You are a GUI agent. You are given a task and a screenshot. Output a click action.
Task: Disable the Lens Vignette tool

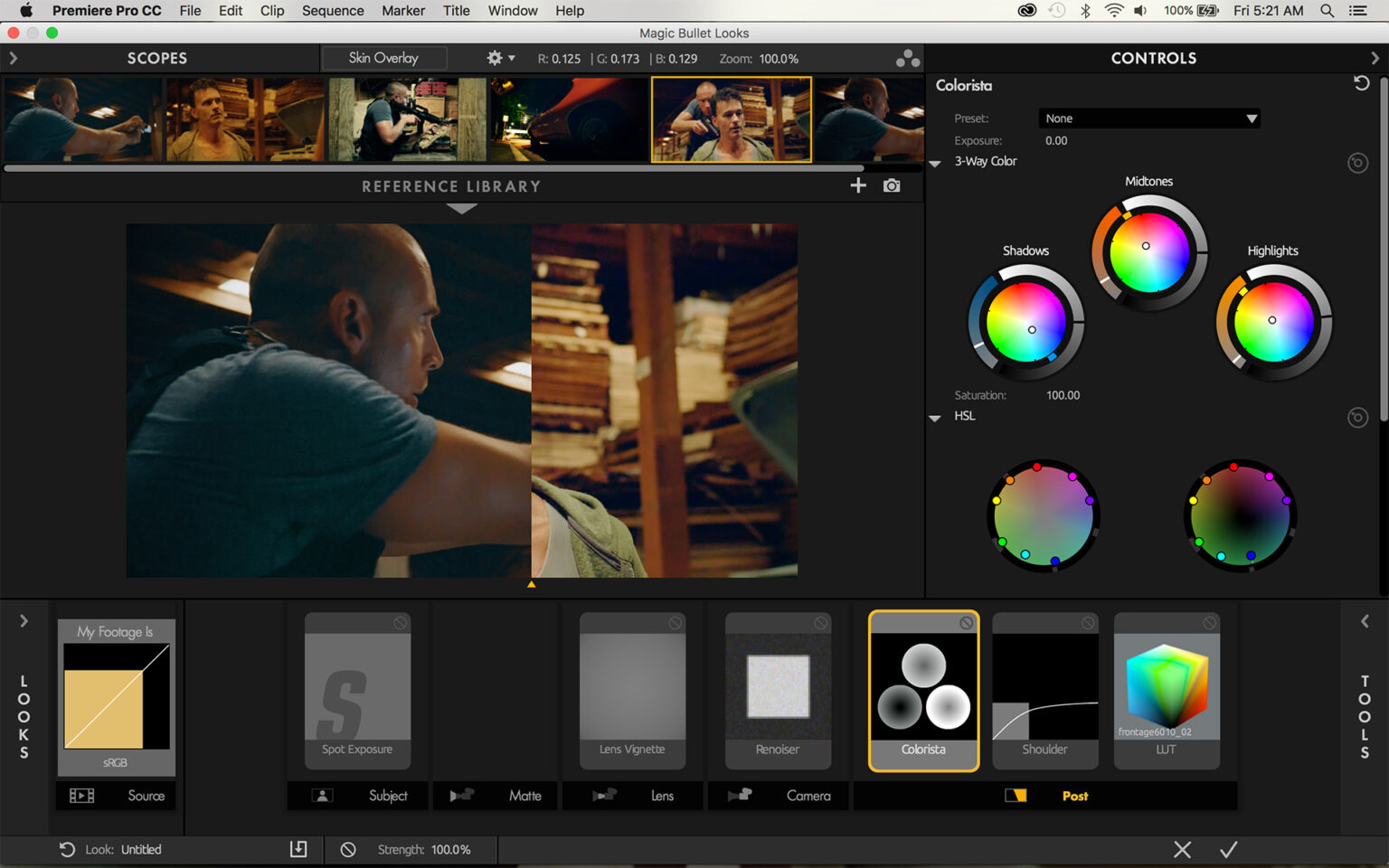point(675,623)
